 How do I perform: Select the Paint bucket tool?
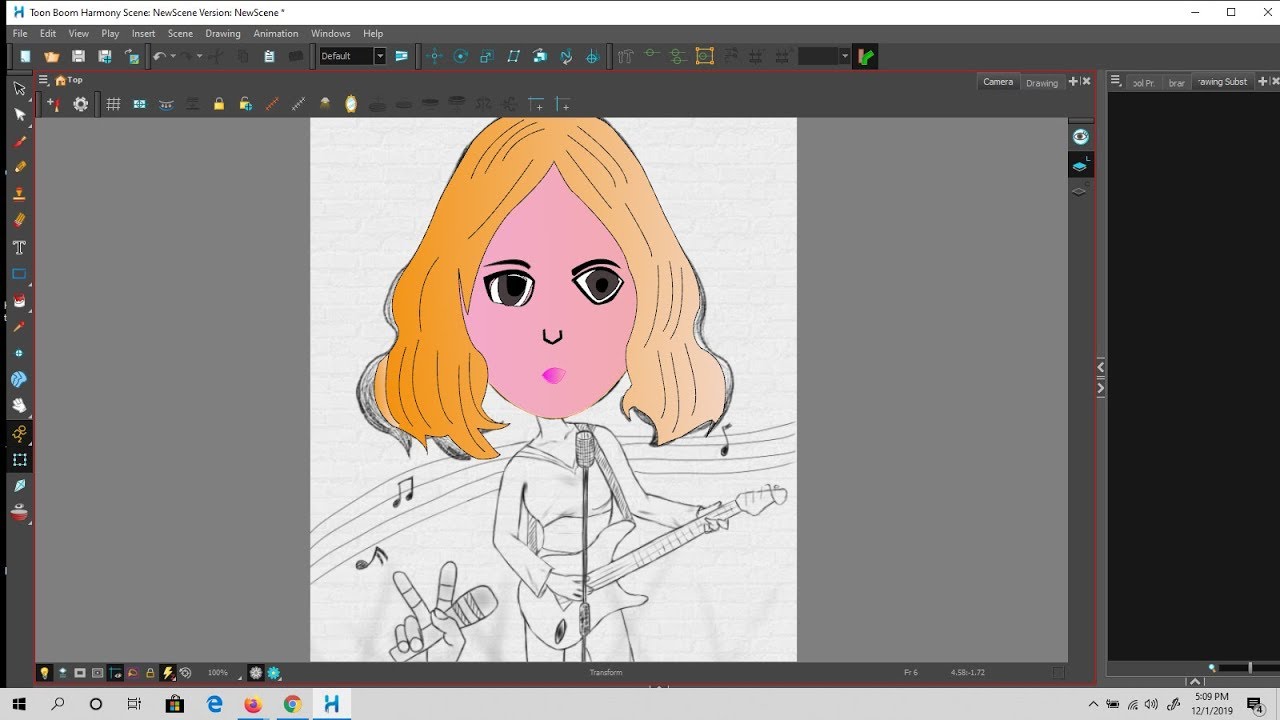coord(19,300)
